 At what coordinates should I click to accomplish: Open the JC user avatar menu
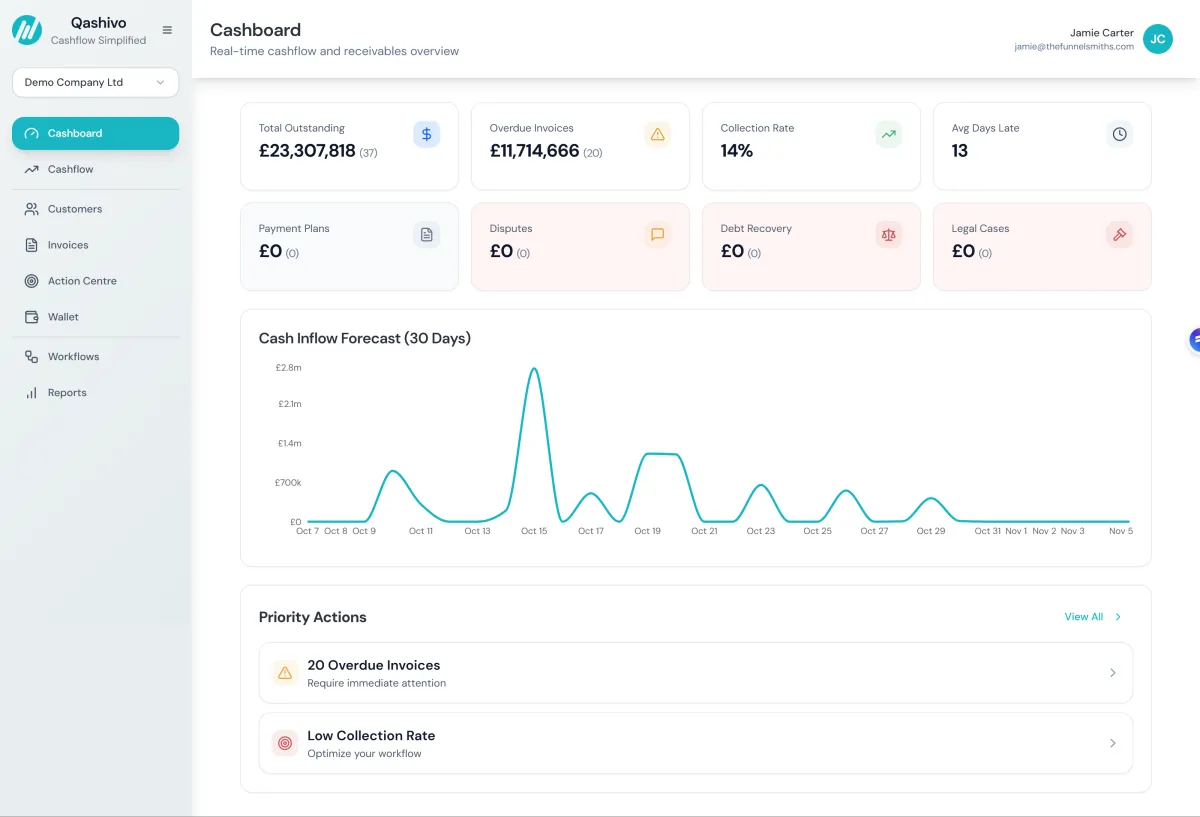[x=1157, y=39]
